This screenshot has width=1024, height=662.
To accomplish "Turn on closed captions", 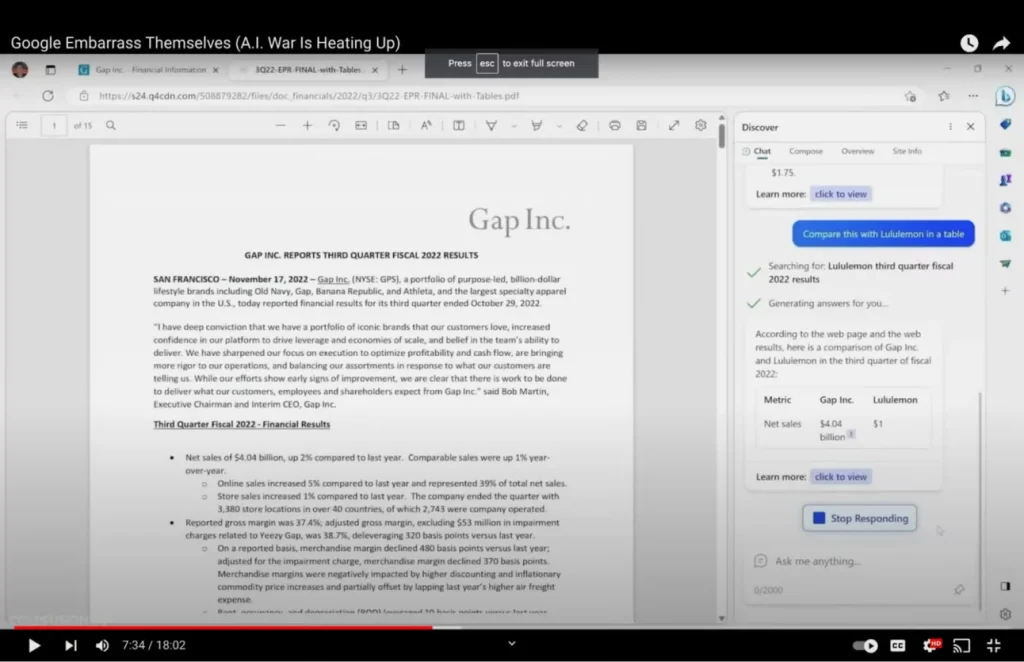I will pyautogui.click(x=898, y=646).
